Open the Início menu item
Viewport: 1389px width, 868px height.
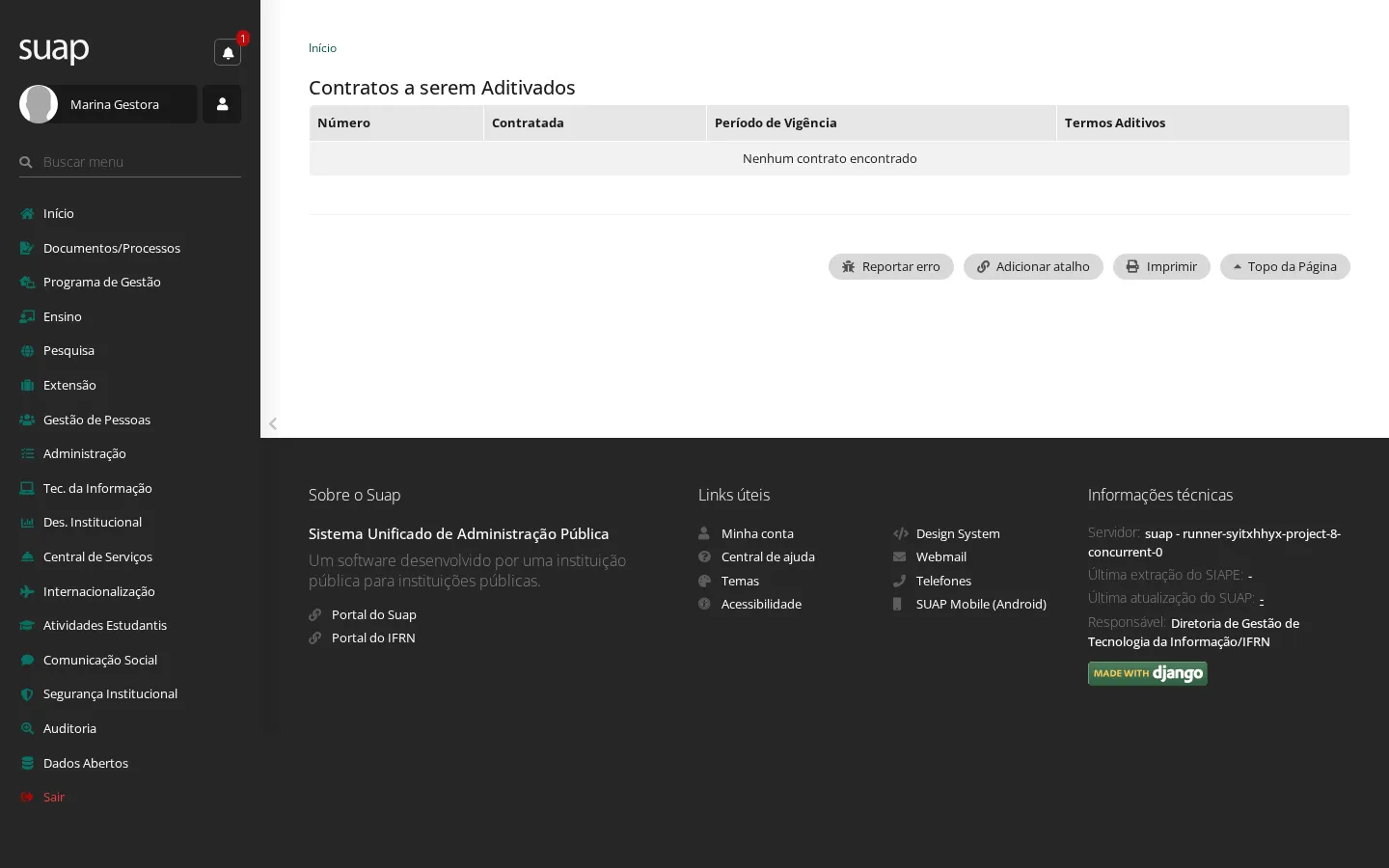130,213
